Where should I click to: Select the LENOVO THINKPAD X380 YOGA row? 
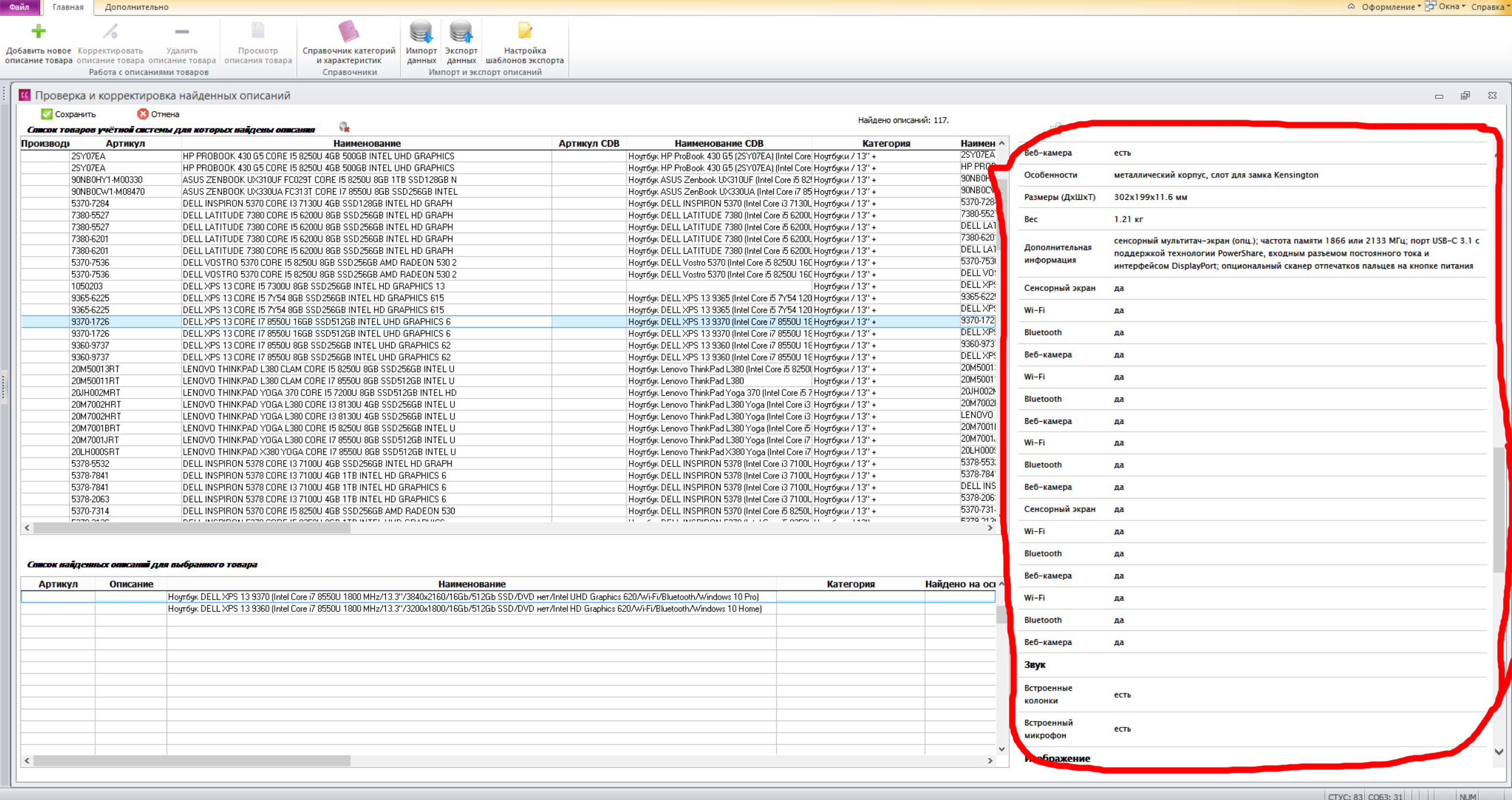[x=508, y=452]
